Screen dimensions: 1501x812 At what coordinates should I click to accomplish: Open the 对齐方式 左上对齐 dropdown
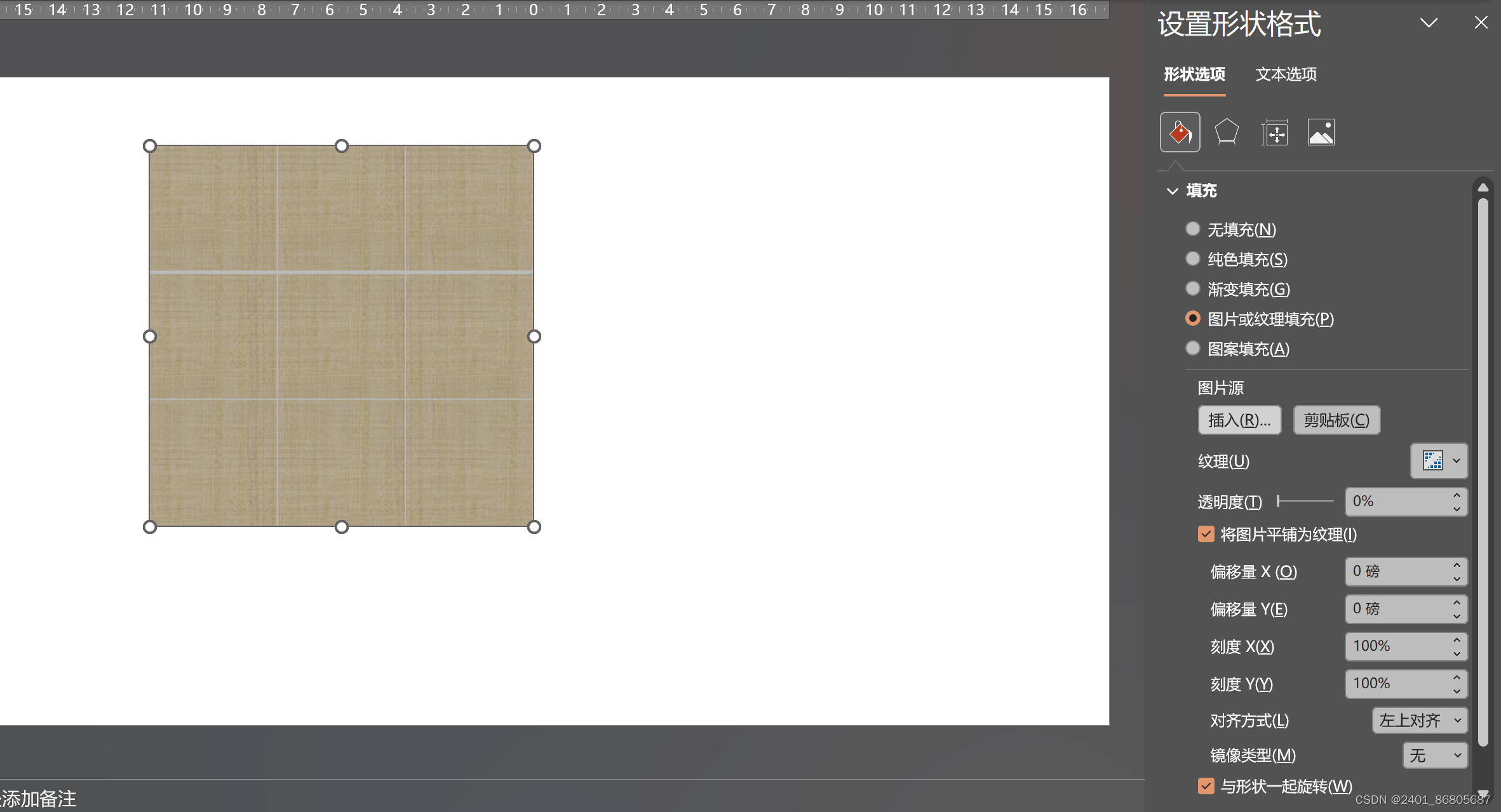pyautogui.click(x=1420, y=721)
